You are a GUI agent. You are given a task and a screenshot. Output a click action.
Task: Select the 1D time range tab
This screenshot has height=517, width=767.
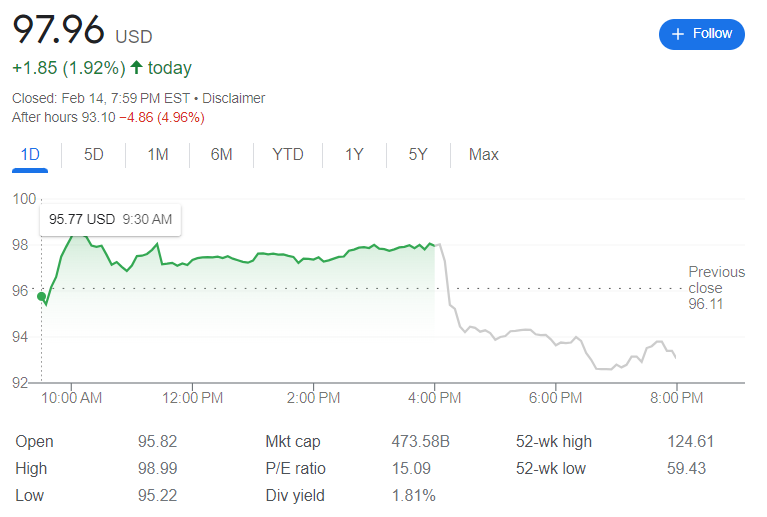click(30, 155)
